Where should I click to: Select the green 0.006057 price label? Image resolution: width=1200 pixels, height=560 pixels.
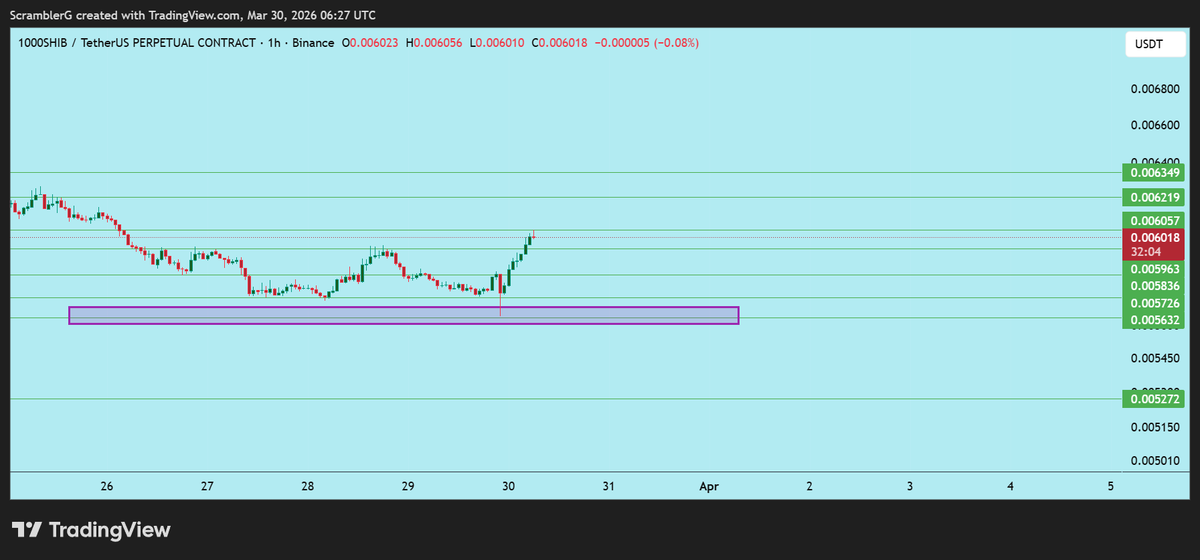(1155, 220)
